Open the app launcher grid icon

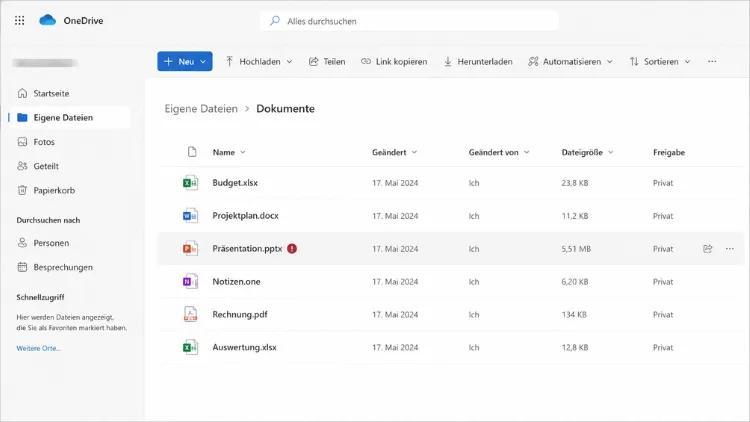20,21
